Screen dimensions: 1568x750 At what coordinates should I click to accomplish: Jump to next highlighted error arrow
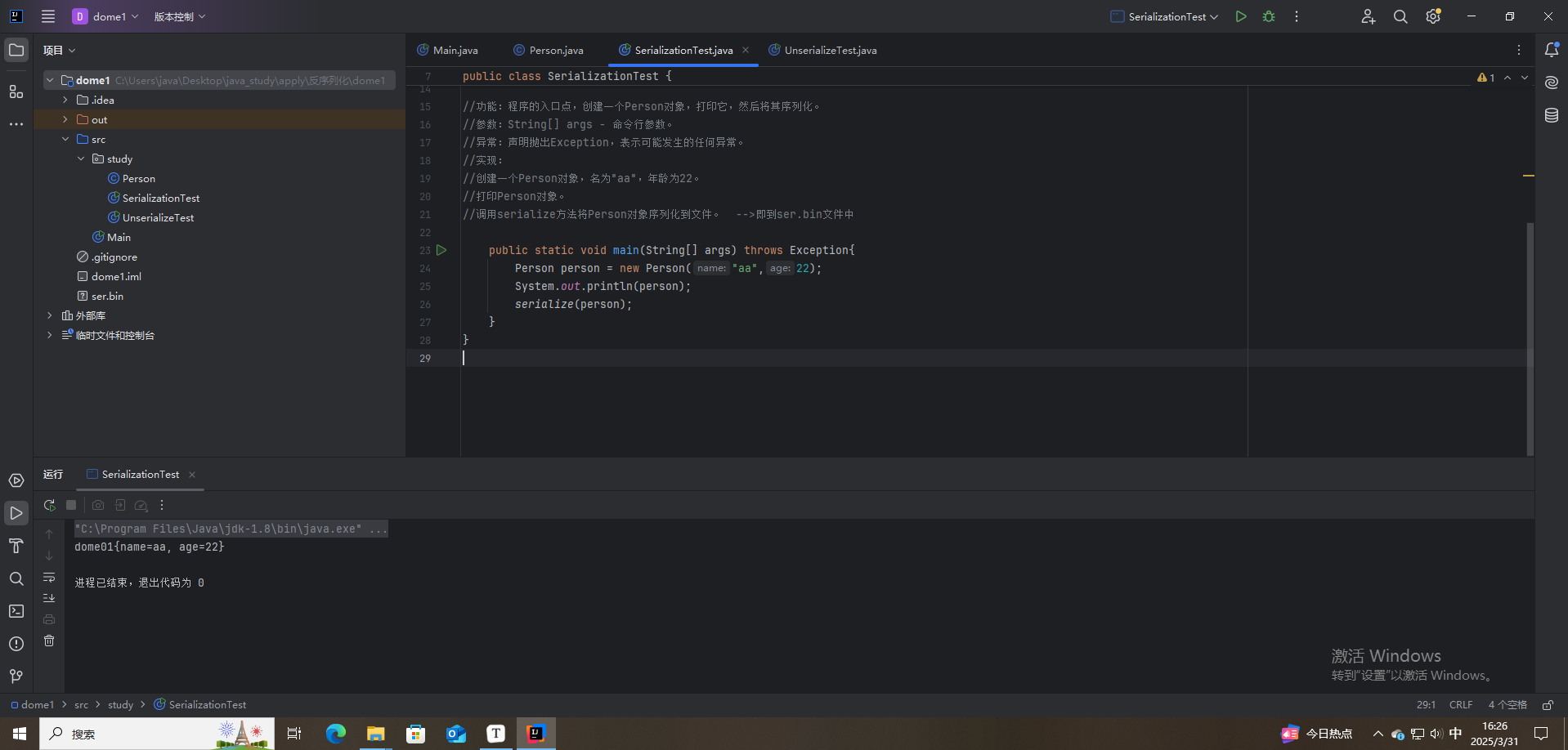1525,78
